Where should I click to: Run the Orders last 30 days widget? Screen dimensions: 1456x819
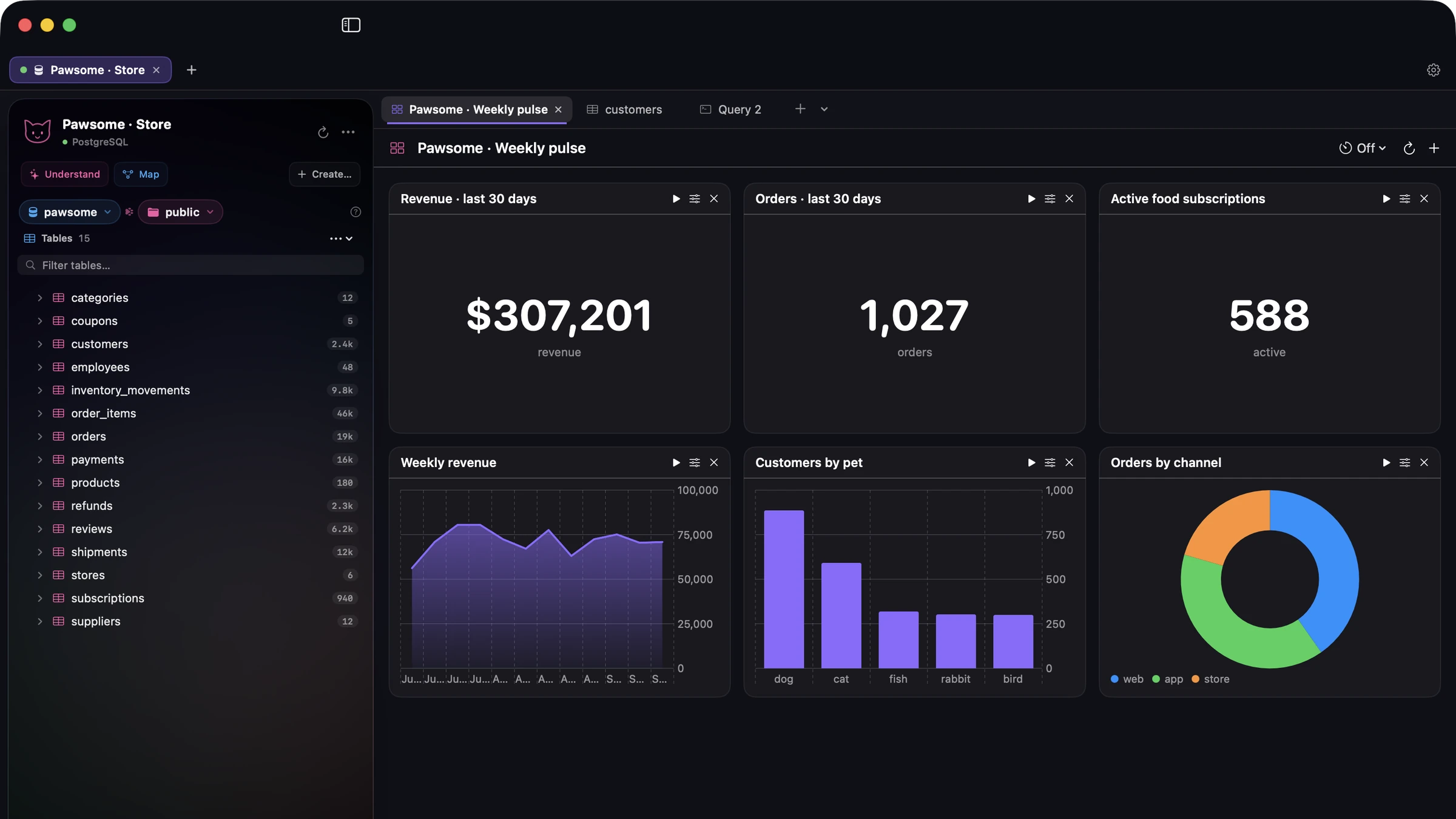pos(1031,198)
